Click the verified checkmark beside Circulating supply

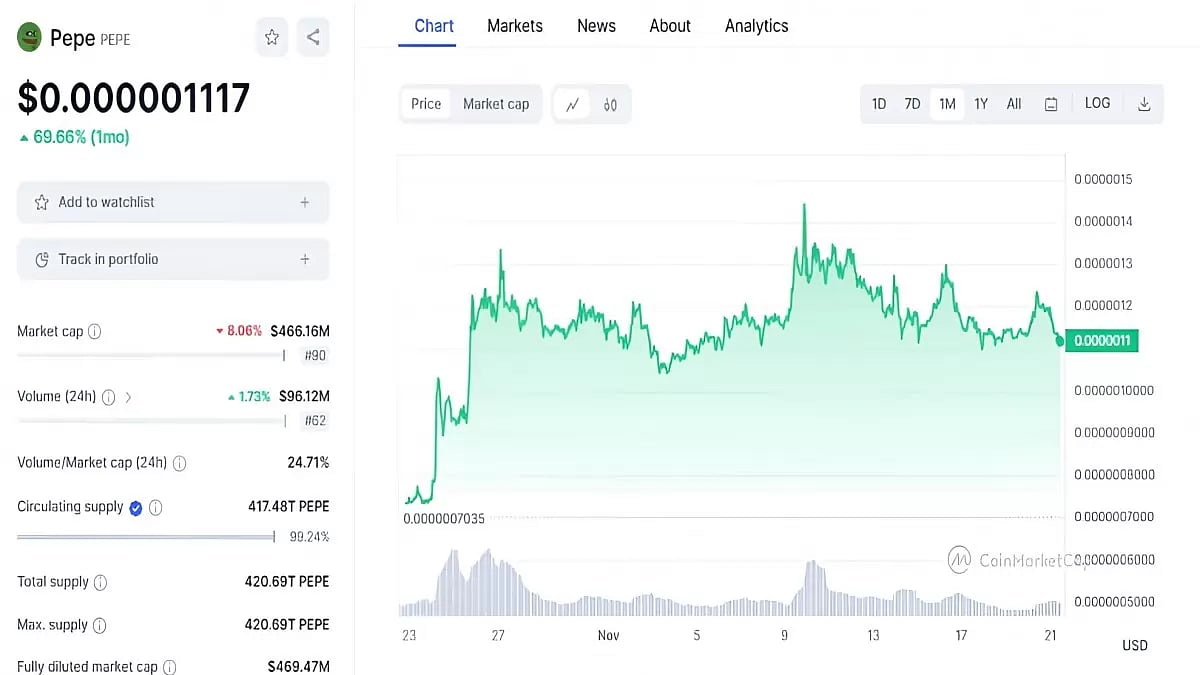[x=136, y=507]
